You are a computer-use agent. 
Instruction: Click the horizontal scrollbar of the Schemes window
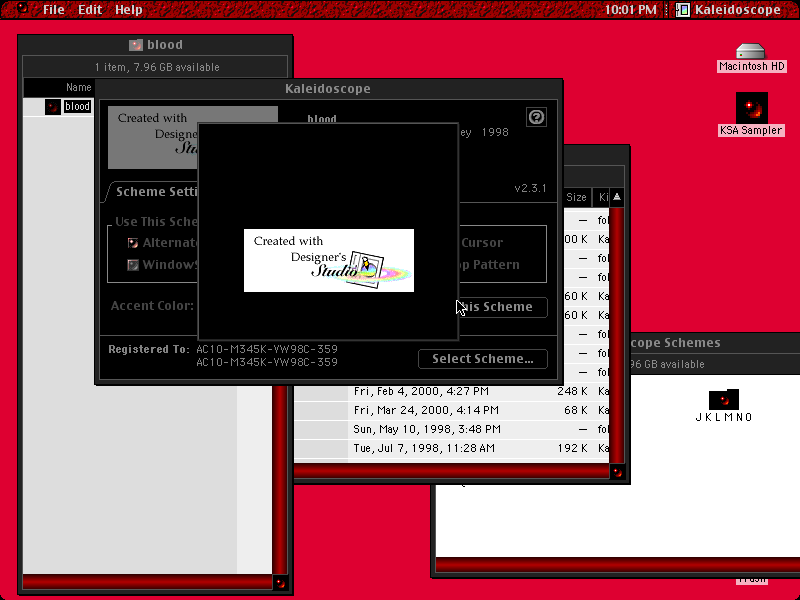click(x=617, y=565)
